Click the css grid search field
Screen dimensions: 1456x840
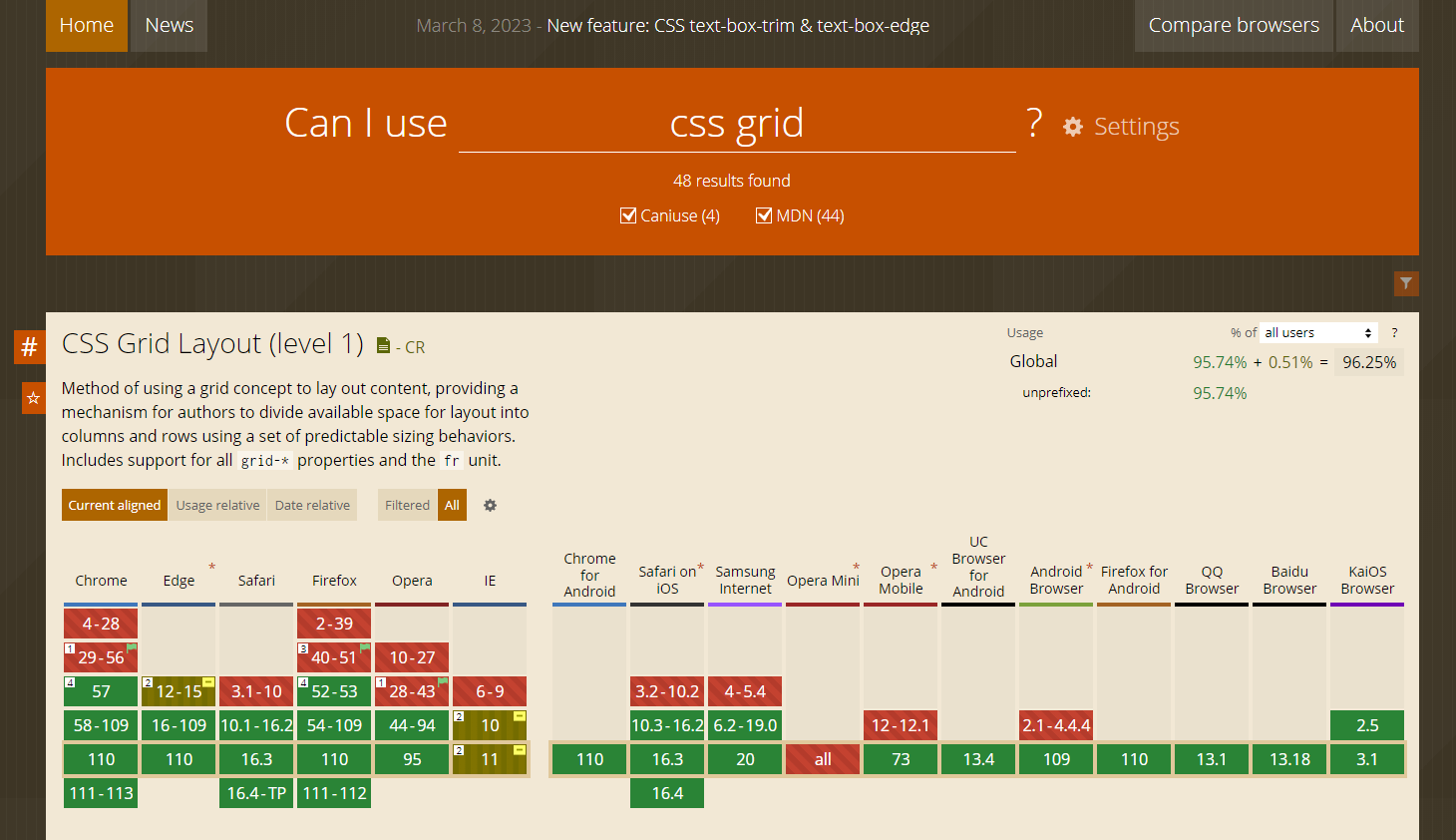tap(737, 124)
